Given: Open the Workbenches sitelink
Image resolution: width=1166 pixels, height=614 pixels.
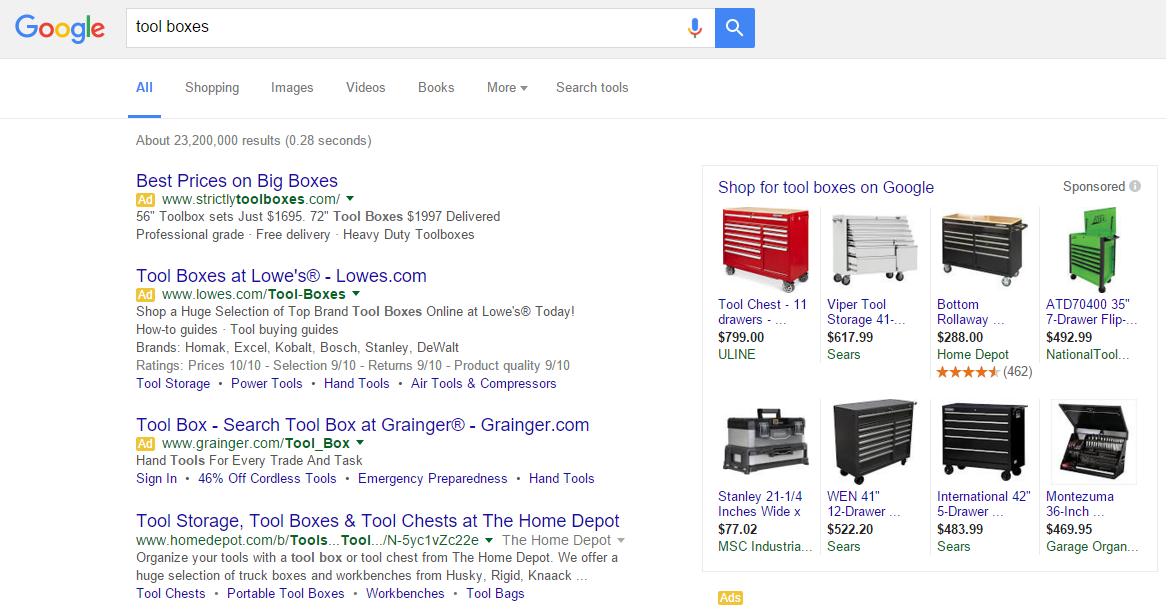Looking at the screenshot, I should (x=405, y=594).
